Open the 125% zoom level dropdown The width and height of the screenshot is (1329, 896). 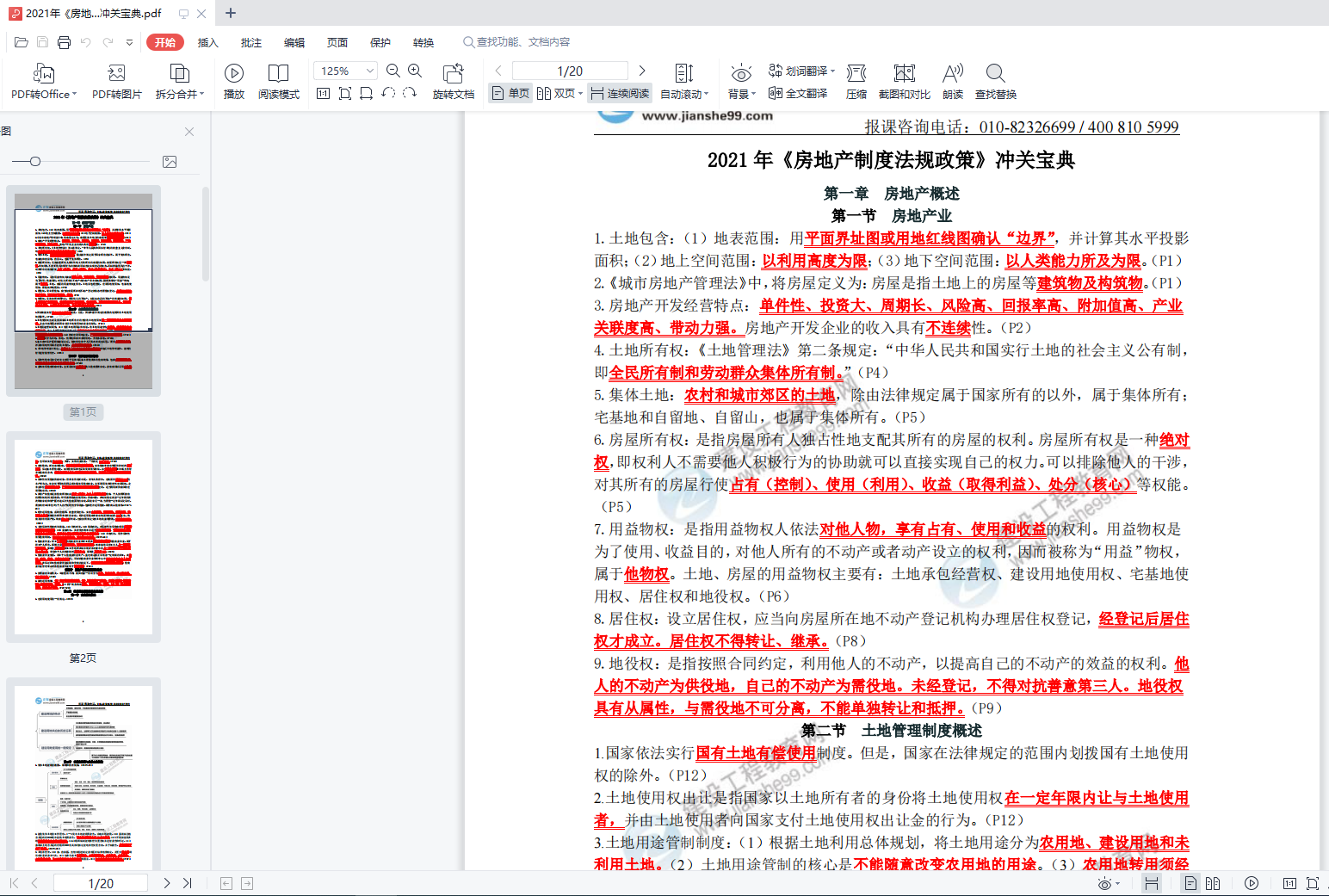point(343,71)
